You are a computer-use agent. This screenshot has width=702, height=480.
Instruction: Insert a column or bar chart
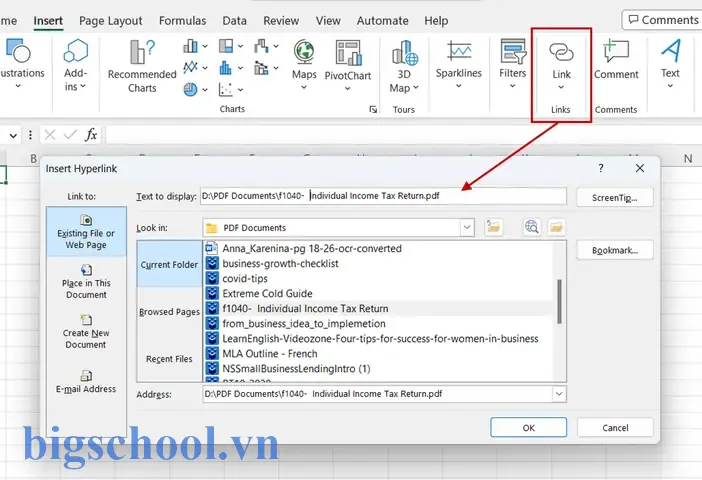[x=190, y=46]
